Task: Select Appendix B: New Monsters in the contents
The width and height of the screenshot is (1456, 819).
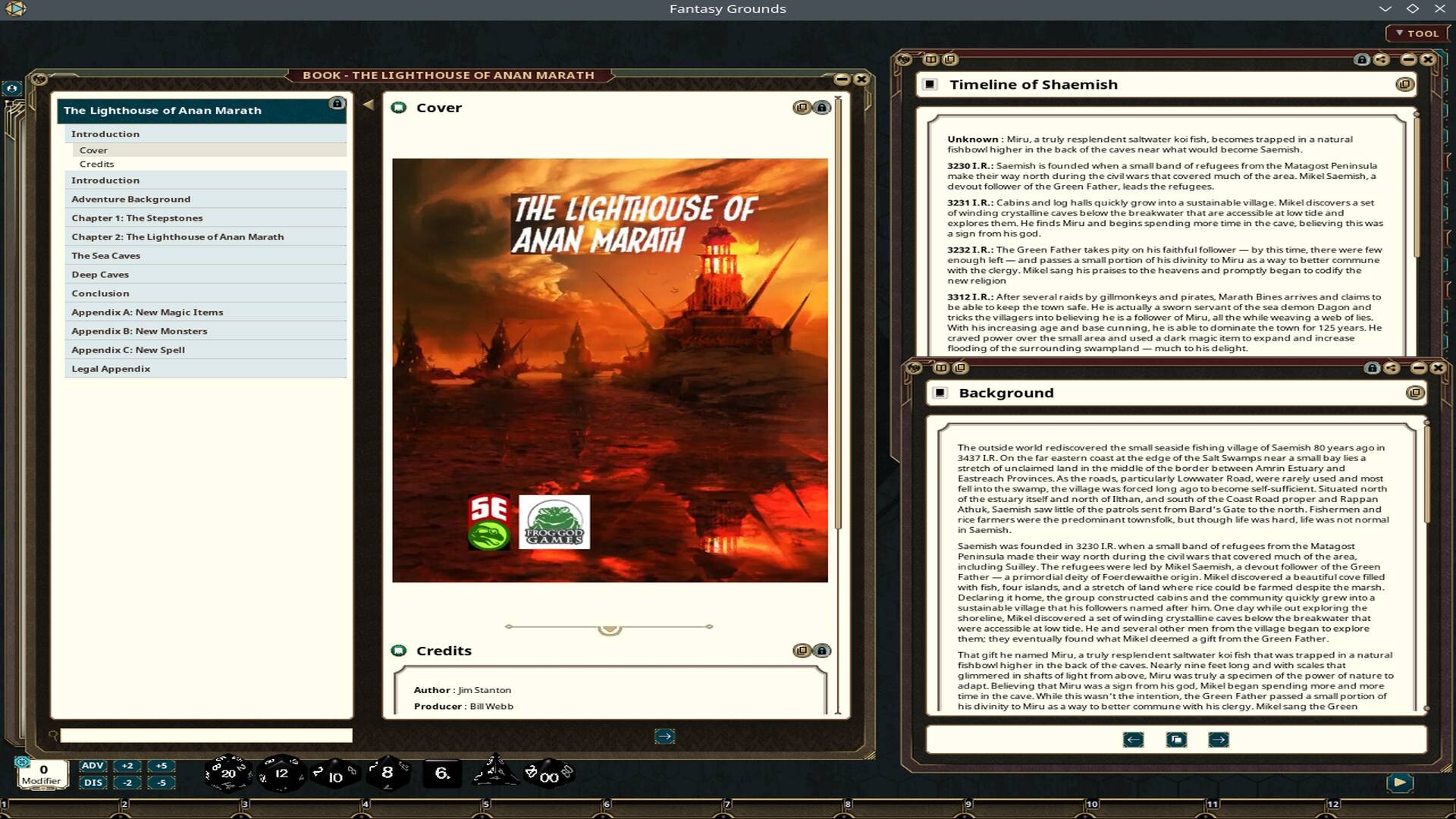Action: click(139, 331)
